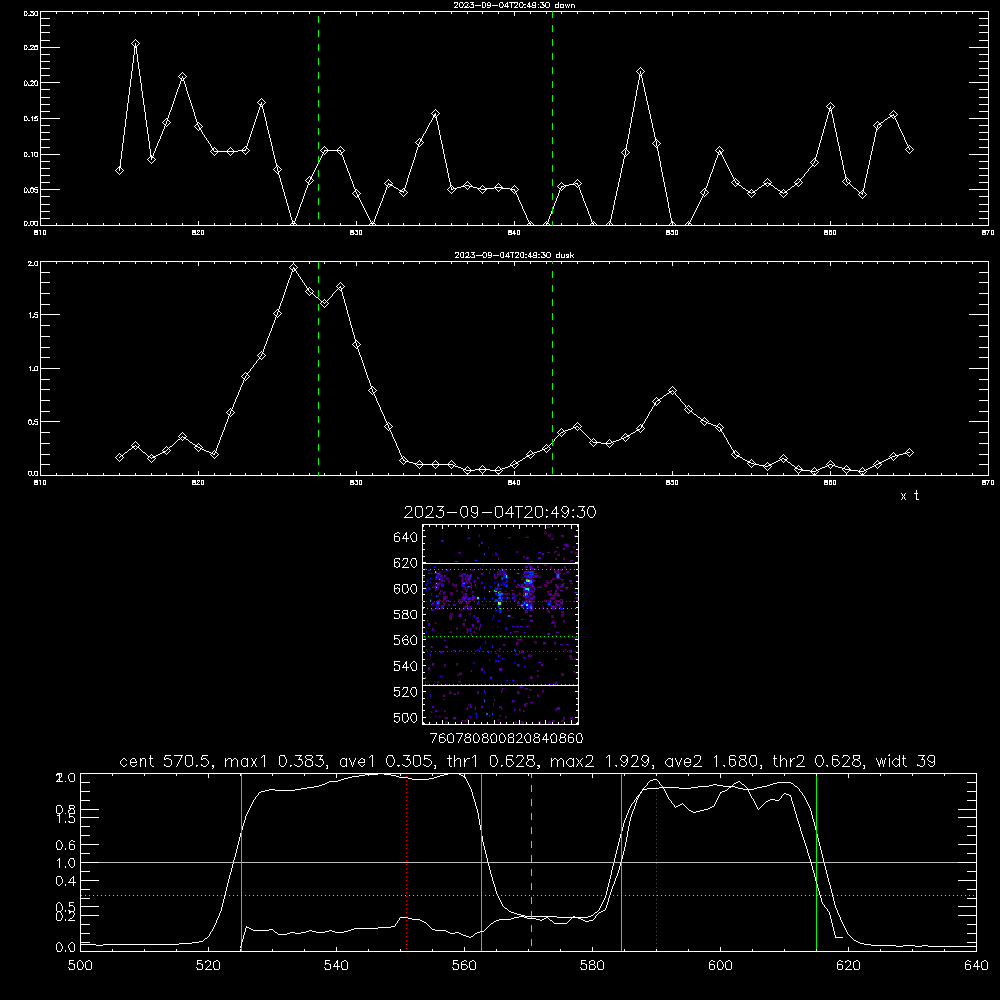Click the "max2 1.929" value in the stats line

click(600, 761)
